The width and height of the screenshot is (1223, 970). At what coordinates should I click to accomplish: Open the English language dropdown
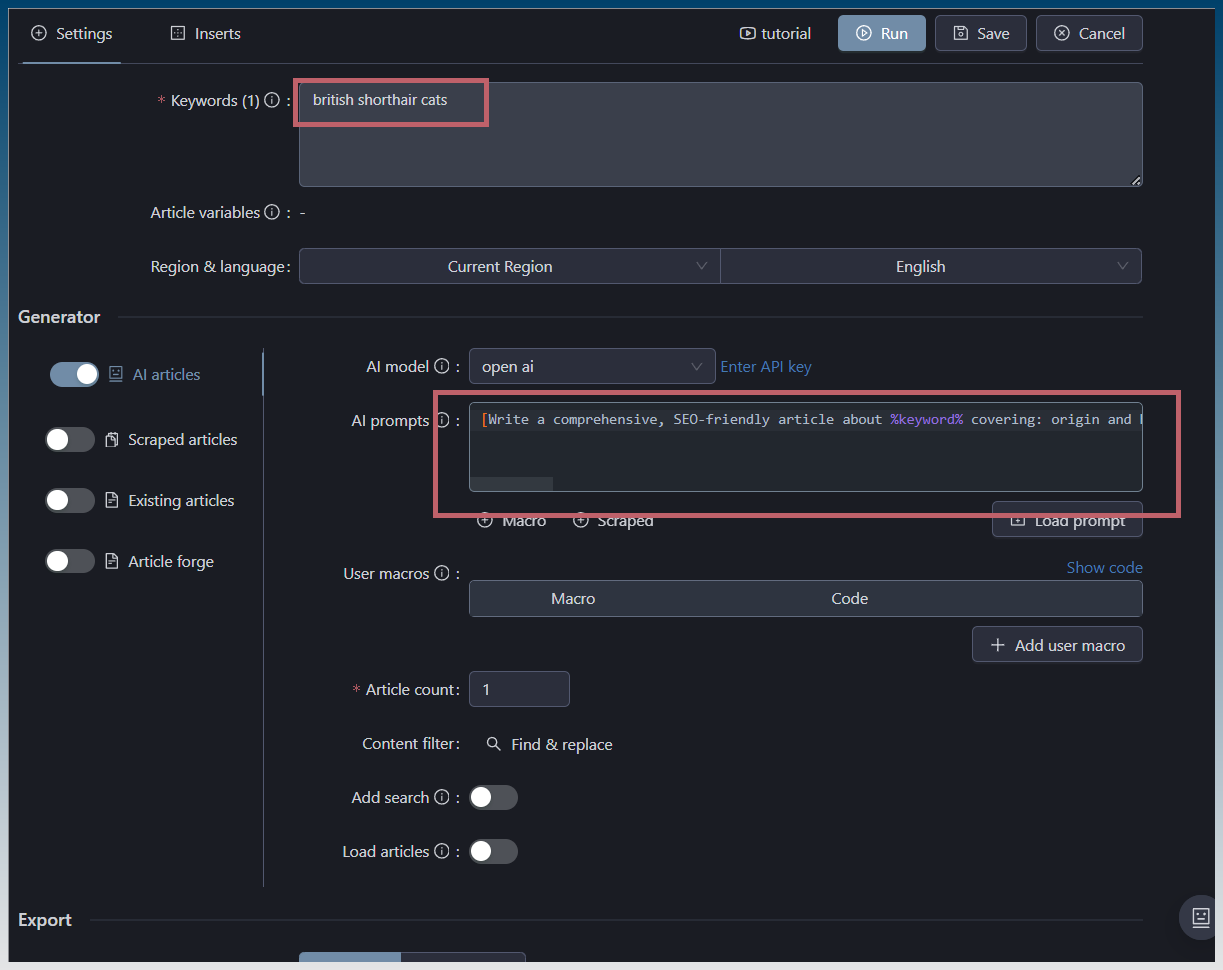click(930, 267)
